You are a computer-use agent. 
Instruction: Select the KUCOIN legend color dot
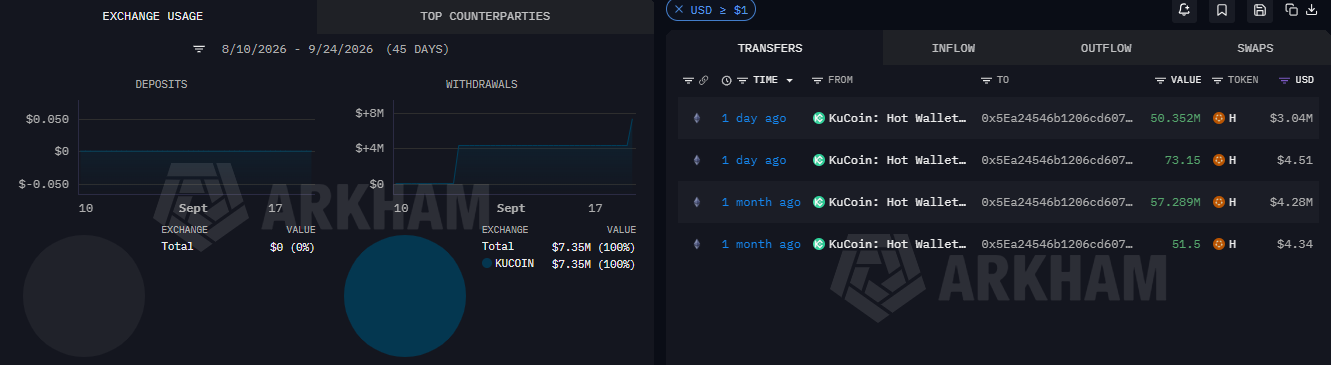coord(487,263)
